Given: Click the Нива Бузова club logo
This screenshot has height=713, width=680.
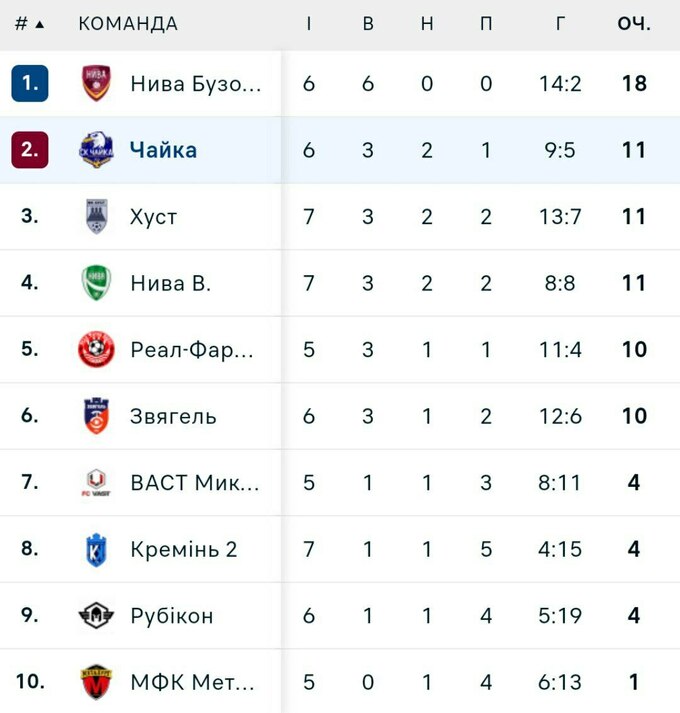Looking at the screenshot, I should [96, 83].
